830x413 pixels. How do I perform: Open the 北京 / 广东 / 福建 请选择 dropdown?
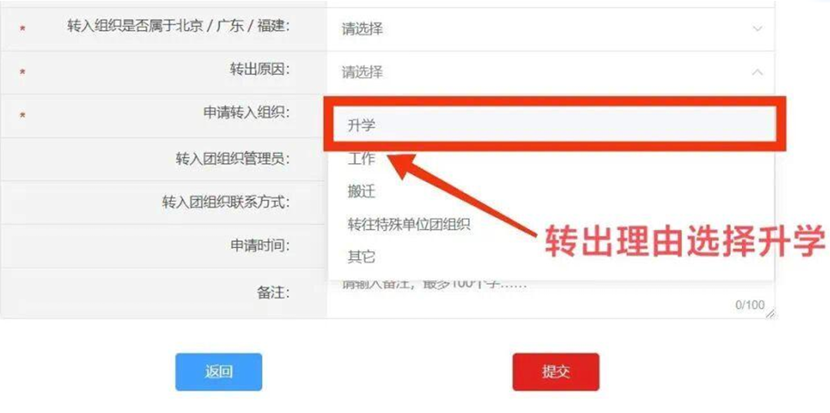tap(551, 29)
